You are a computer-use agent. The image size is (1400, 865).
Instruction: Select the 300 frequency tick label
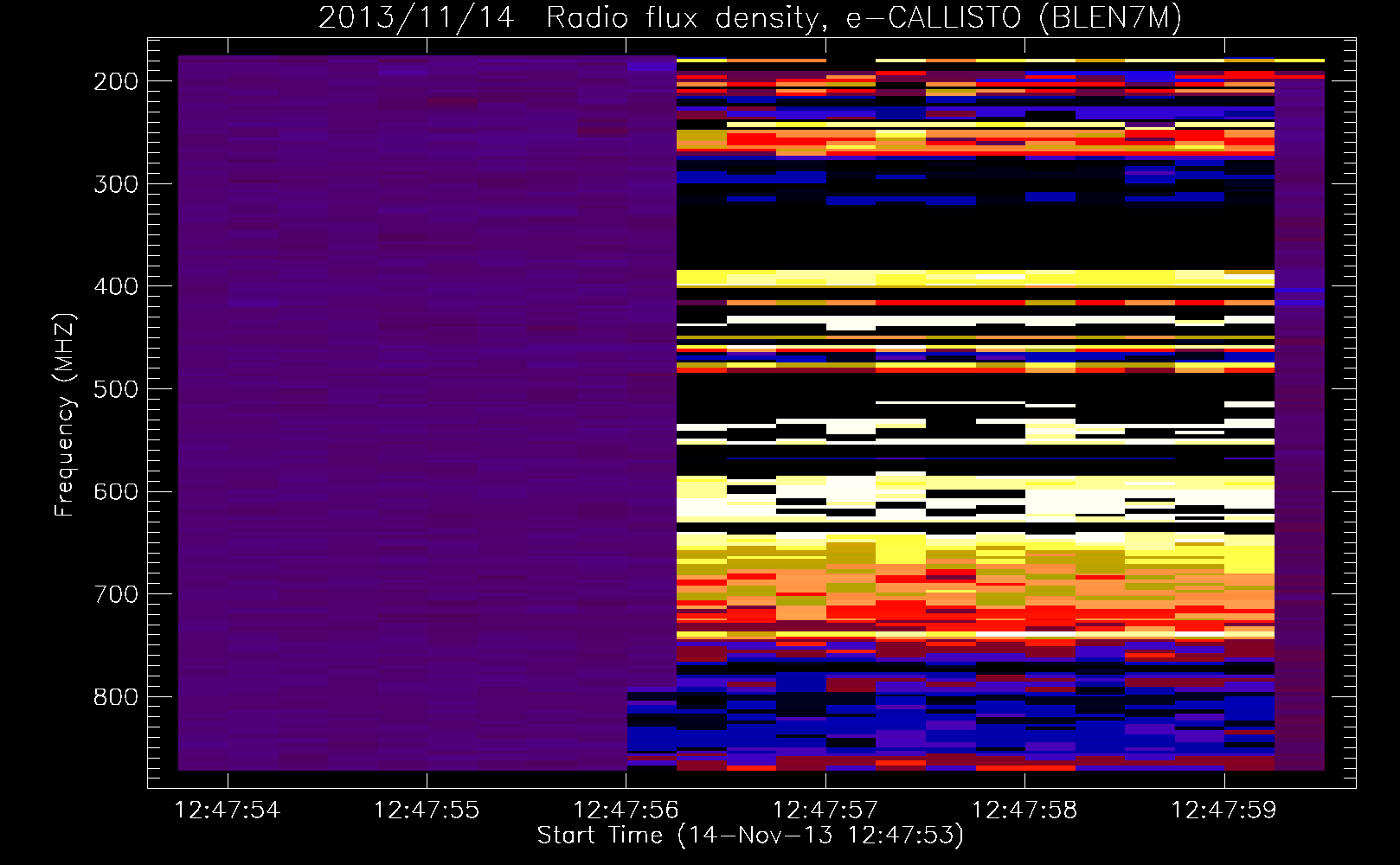pyautogui.click(x=116, y=184)
